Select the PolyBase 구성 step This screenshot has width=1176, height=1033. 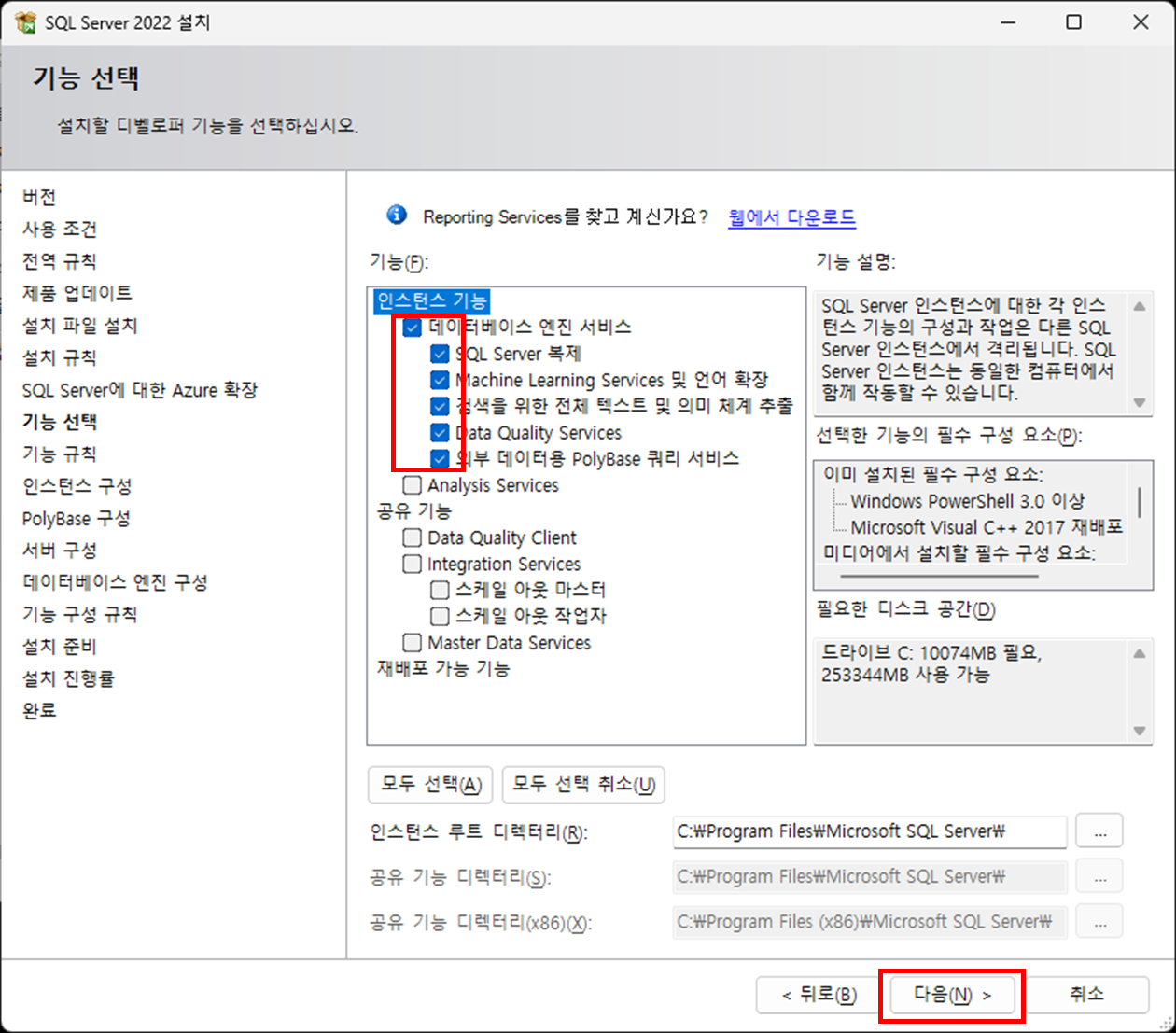(x=77, y=518)
